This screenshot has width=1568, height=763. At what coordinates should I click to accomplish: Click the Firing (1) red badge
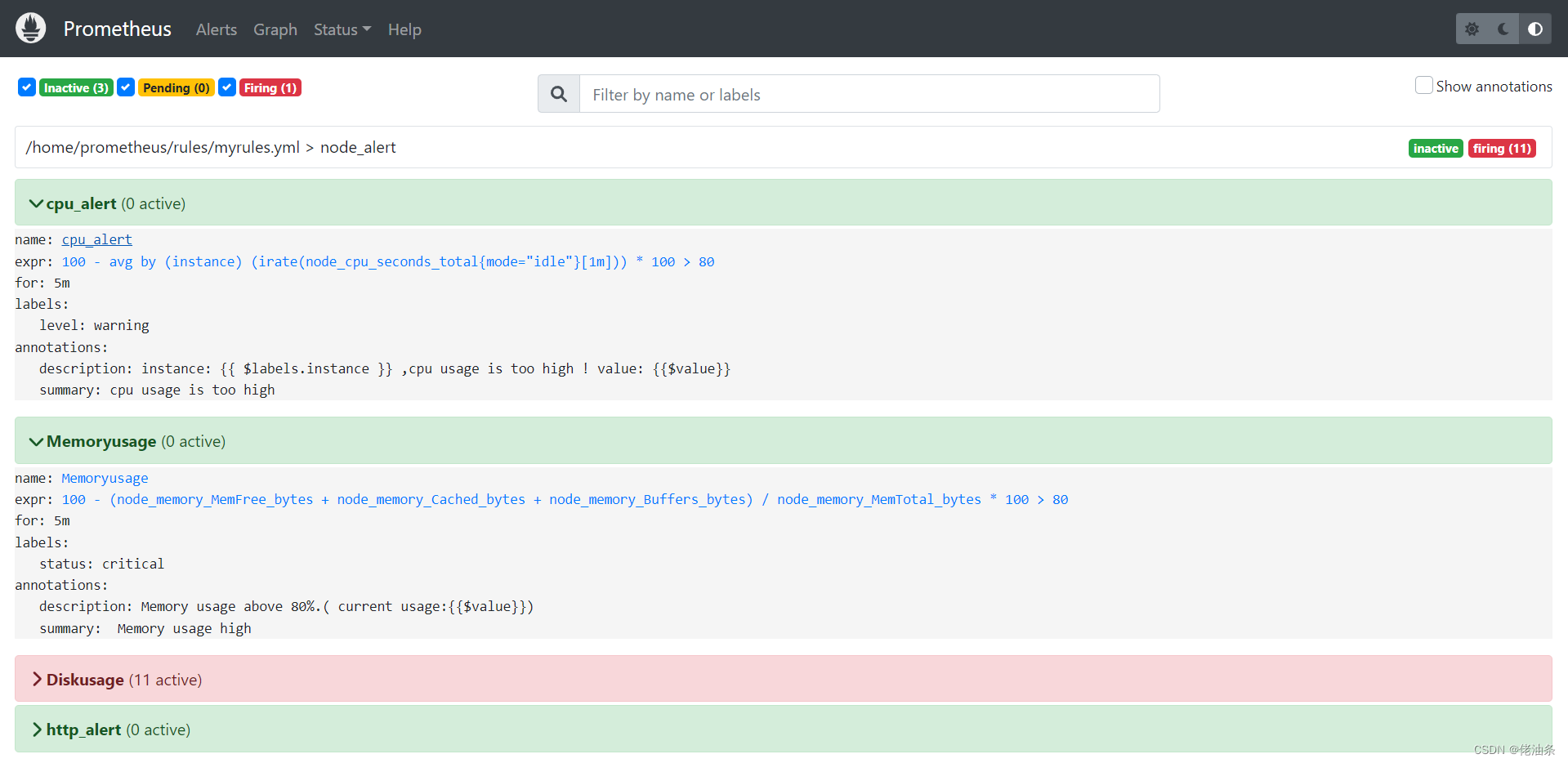tap(270, 87)
